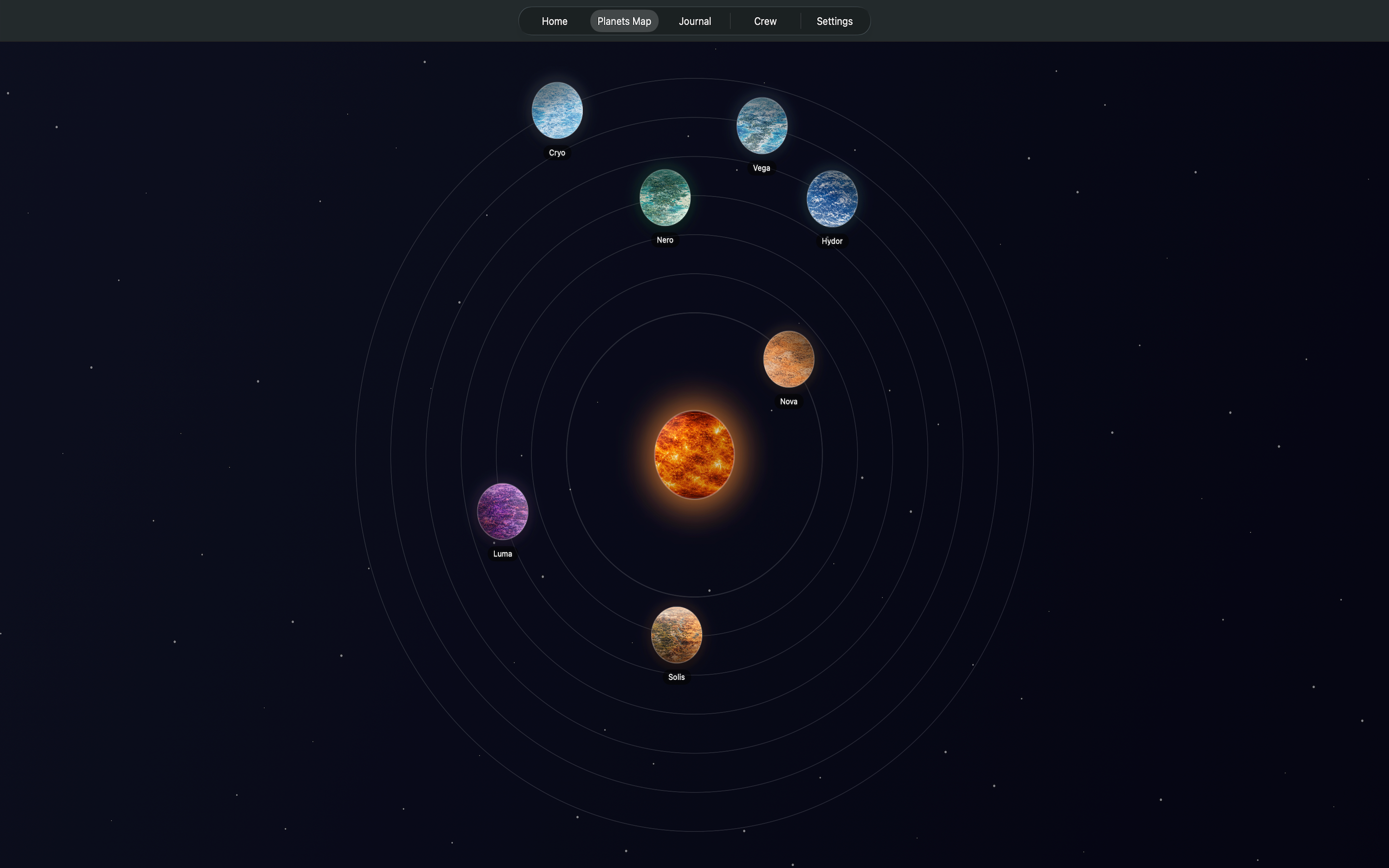This screenshot has height=868, width=1389.
Task: Click the central fiery sun
Action: [x=694, y=455]
